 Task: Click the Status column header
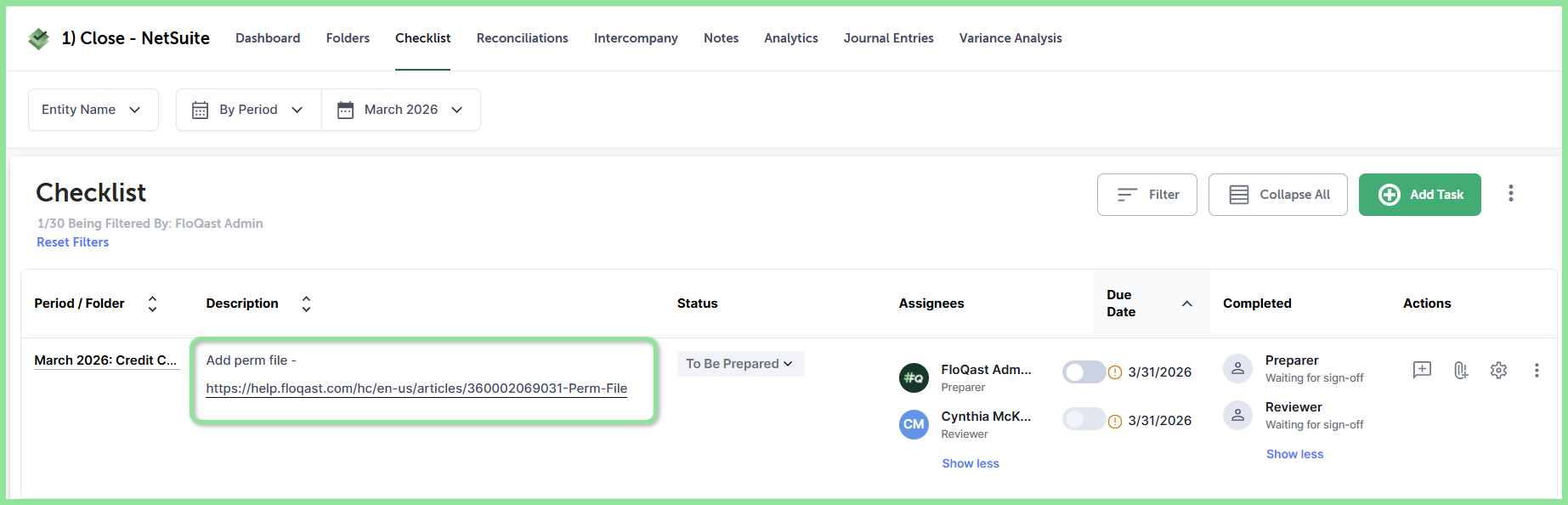click(x=697, y=304)
